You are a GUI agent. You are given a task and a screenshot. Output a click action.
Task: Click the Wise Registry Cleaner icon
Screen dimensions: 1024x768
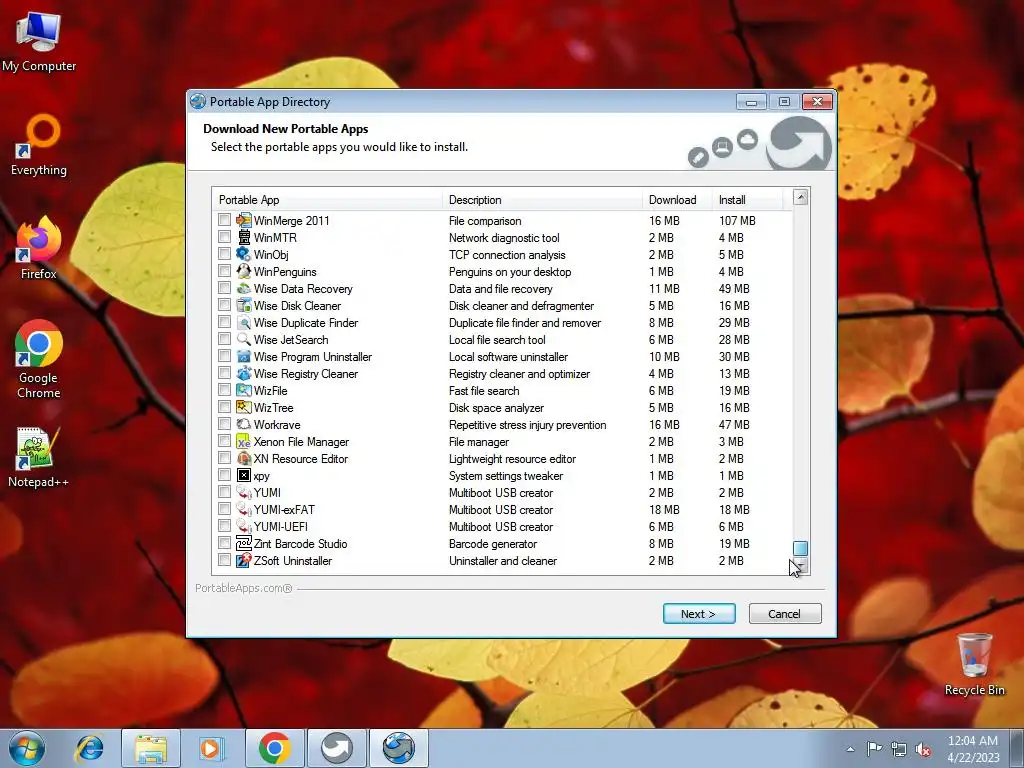(x=244, y=373)
